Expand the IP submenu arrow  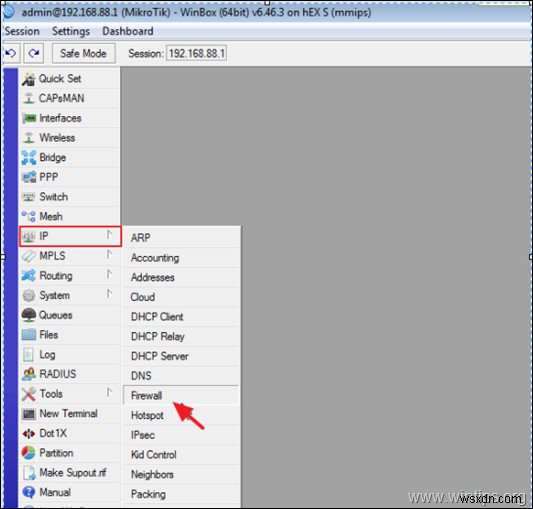(109, 235)
